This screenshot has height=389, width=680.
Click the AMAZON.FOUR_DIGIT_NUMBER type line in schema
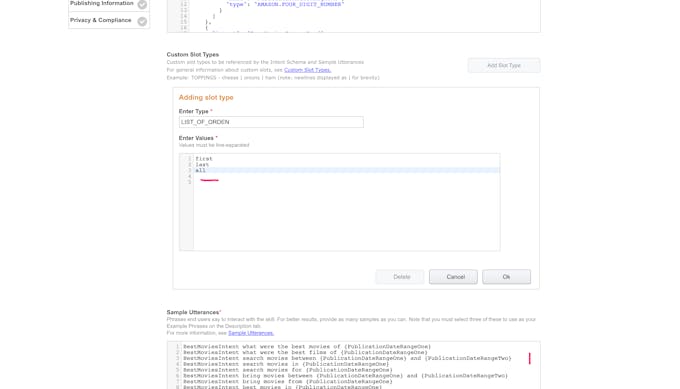click(285, 4)
